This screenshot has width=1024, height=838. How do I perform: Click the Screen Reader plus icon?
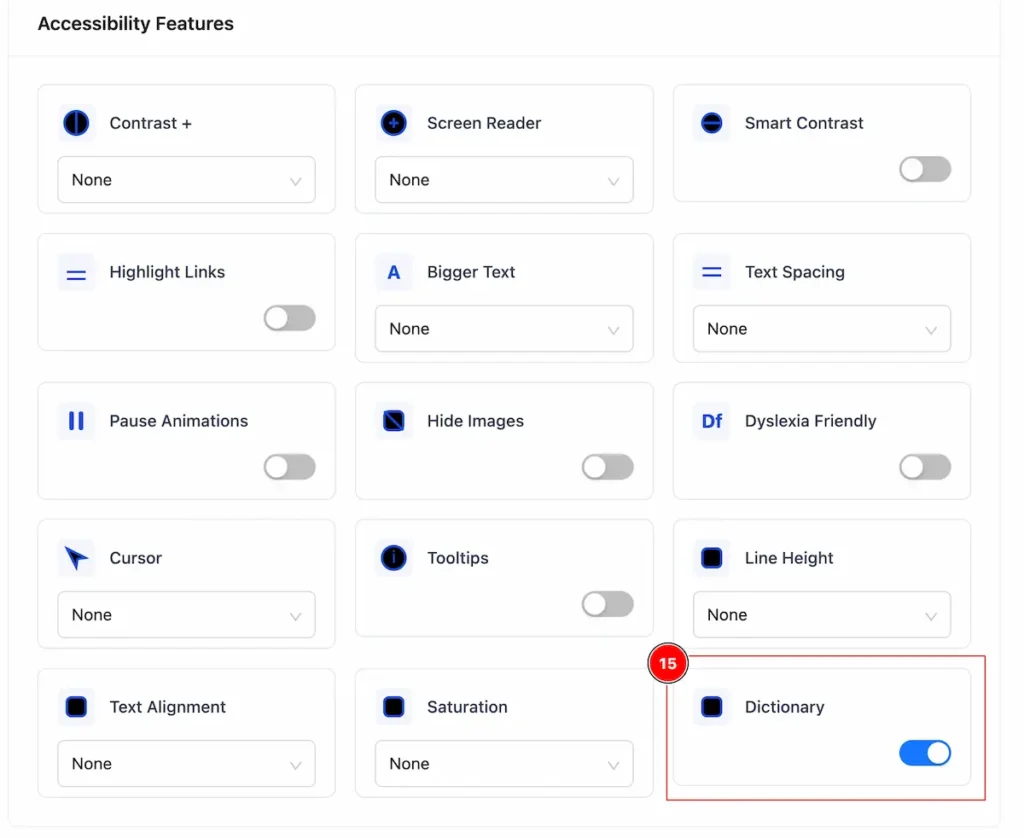394,123
